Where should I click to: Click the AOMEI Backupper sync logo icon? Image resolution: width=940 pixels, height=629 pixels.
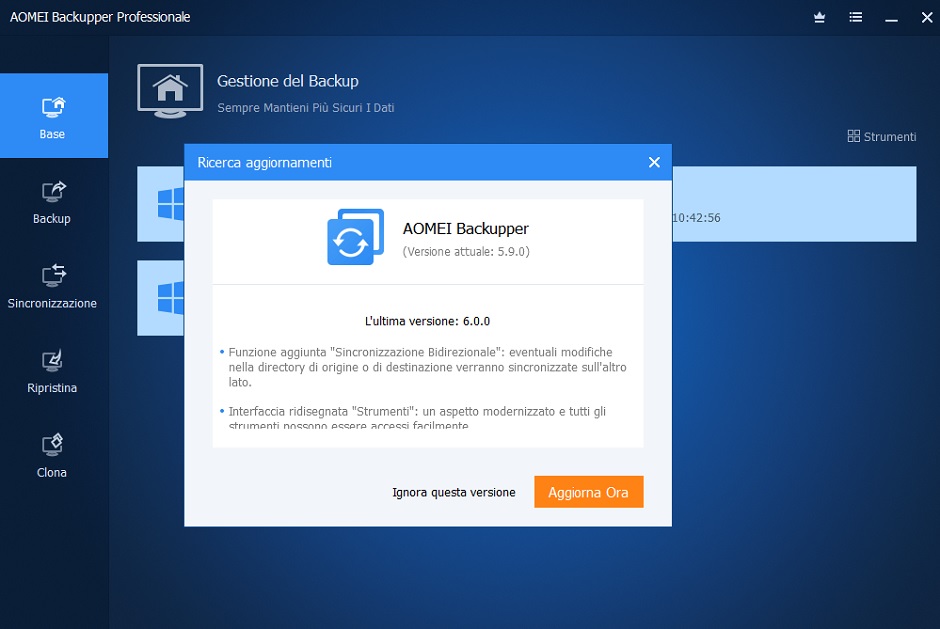click(x=355, y=237)
